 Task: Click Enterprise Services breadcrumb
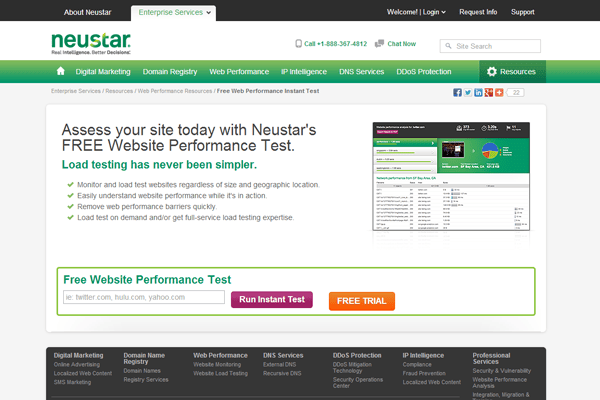[76, 91]
